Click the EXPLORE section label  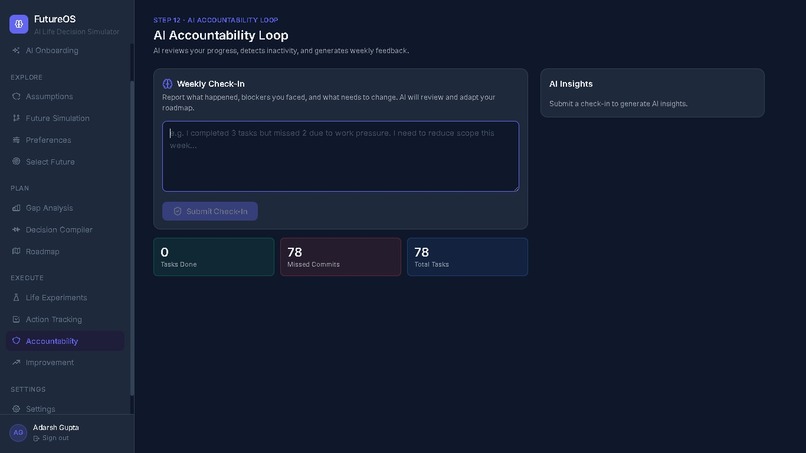pyautogui.click(x=26, y=77)
